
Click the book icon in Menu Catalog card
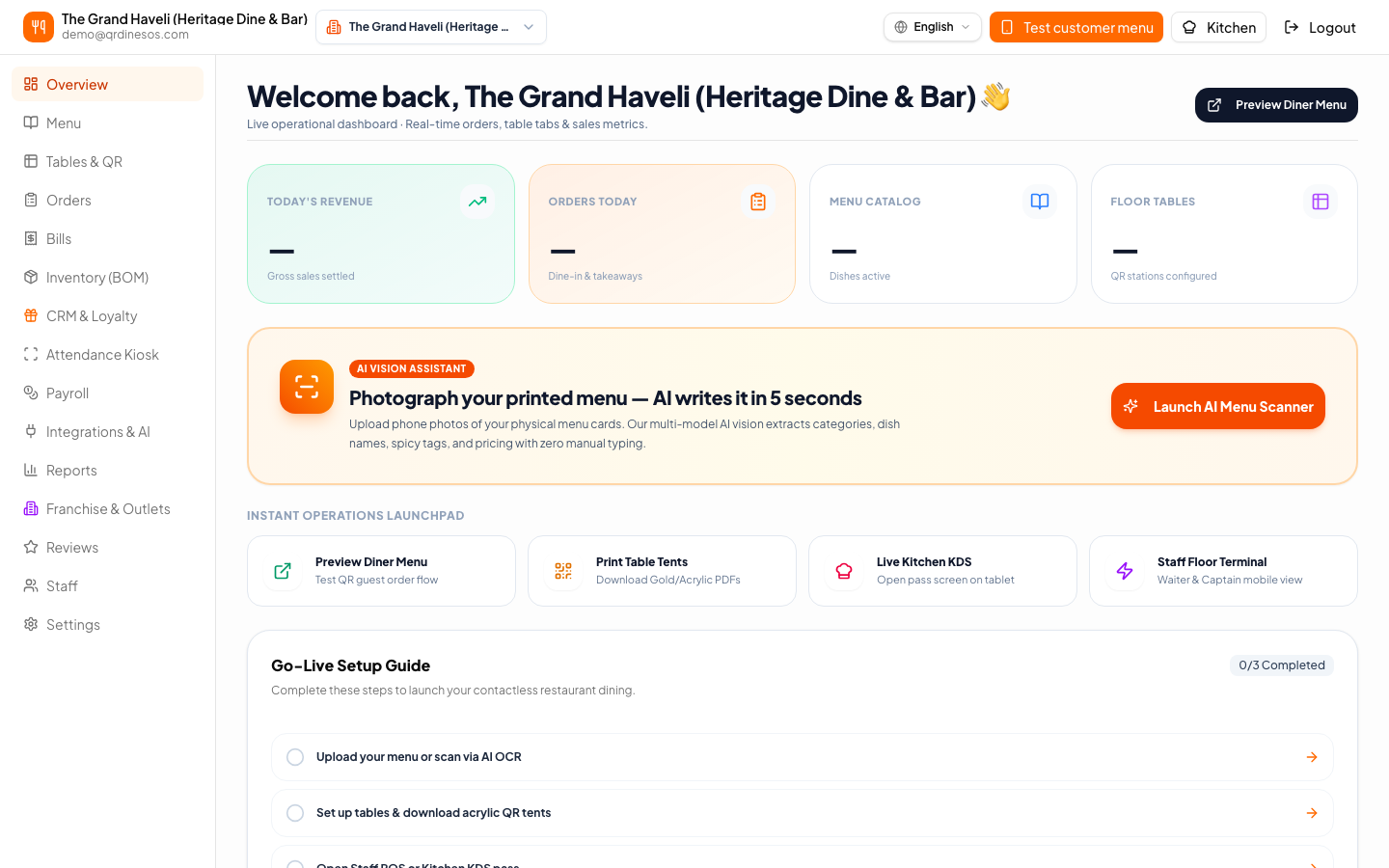pos(1040,202)
